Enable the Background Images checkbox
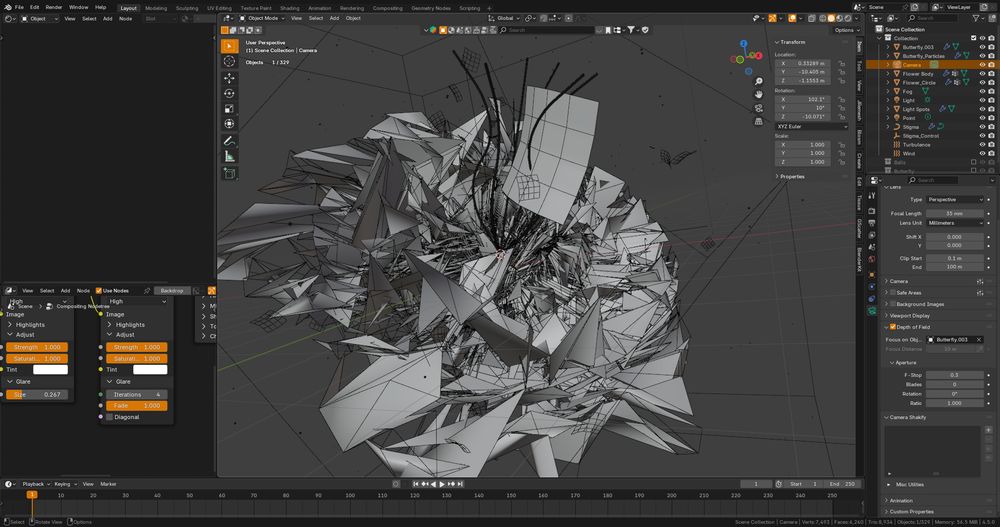 tap(893, 304)
